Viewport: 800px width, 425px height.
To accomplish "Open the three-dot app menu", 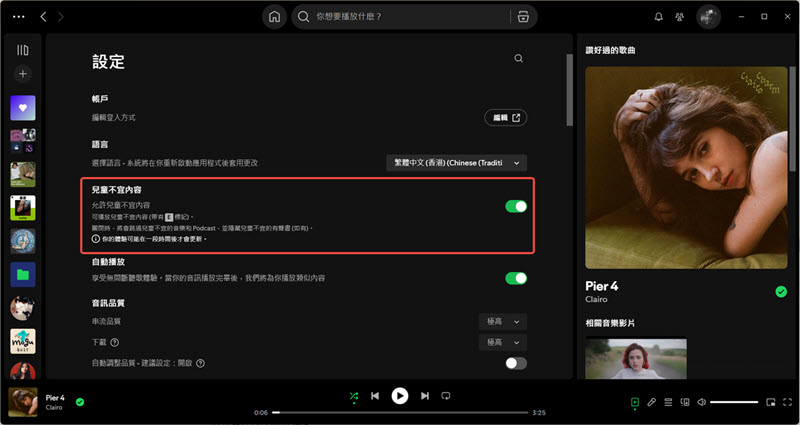I will [x=19, y=17].
